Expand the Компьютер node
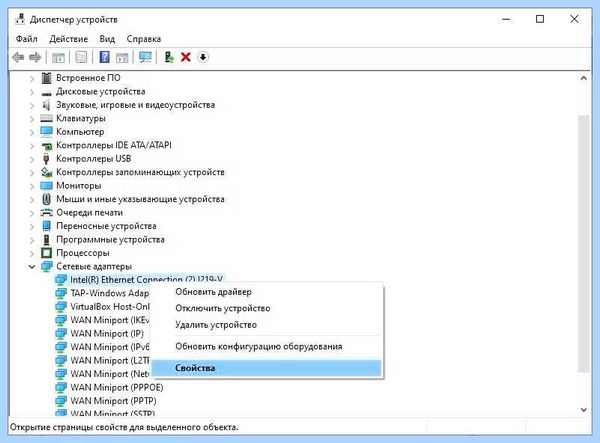The image size is (600, 443). tap(32, 132)
